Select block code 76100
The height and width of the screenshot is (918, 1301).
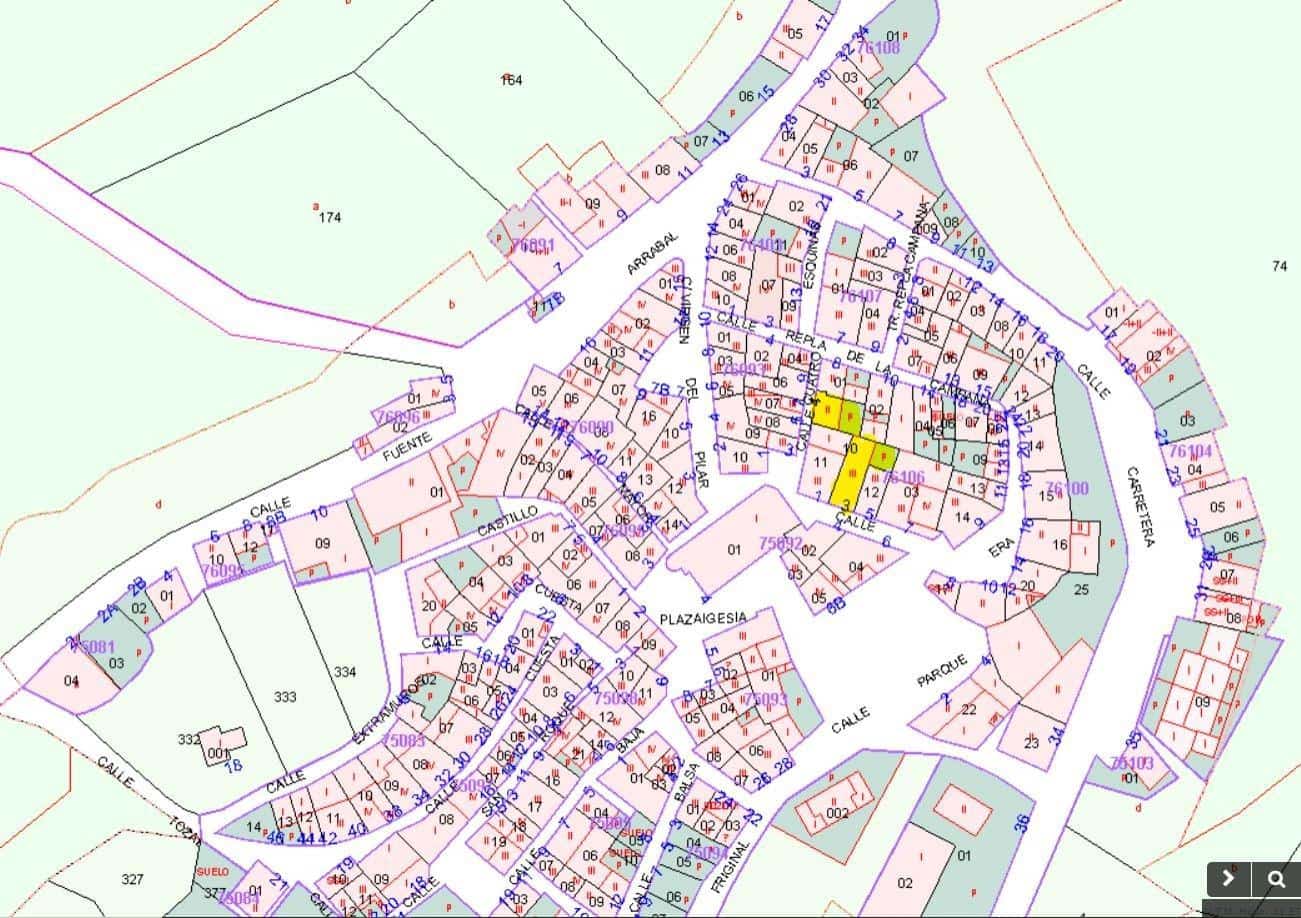coord(1066,488)
